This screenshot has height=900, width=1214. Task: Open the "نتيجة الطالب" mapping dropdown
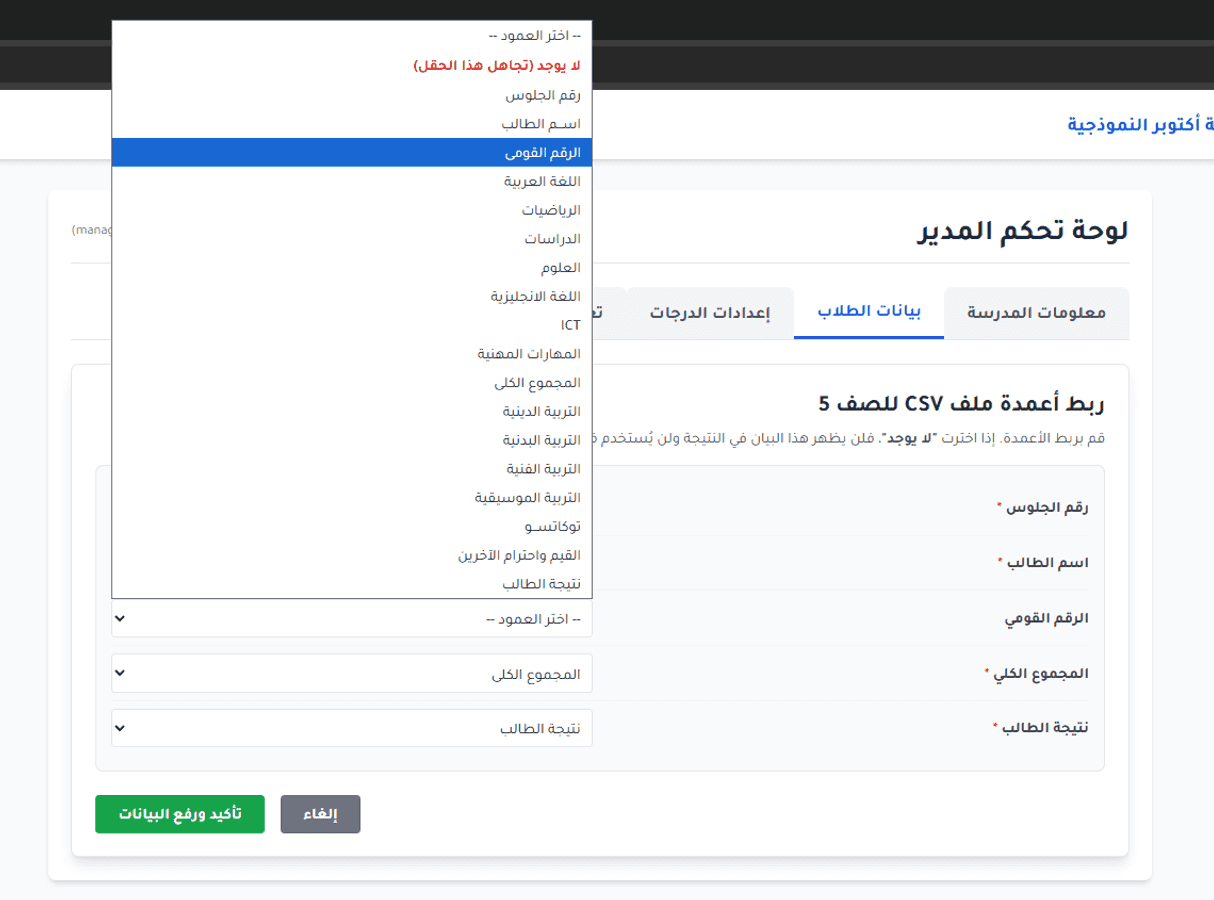click(352, 728)
